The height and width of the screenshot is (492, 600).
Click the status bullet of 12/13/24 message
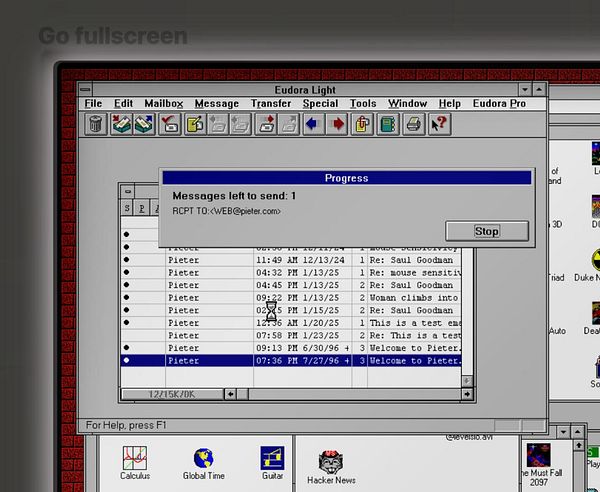pyautogui.click(x=127, y=260)
